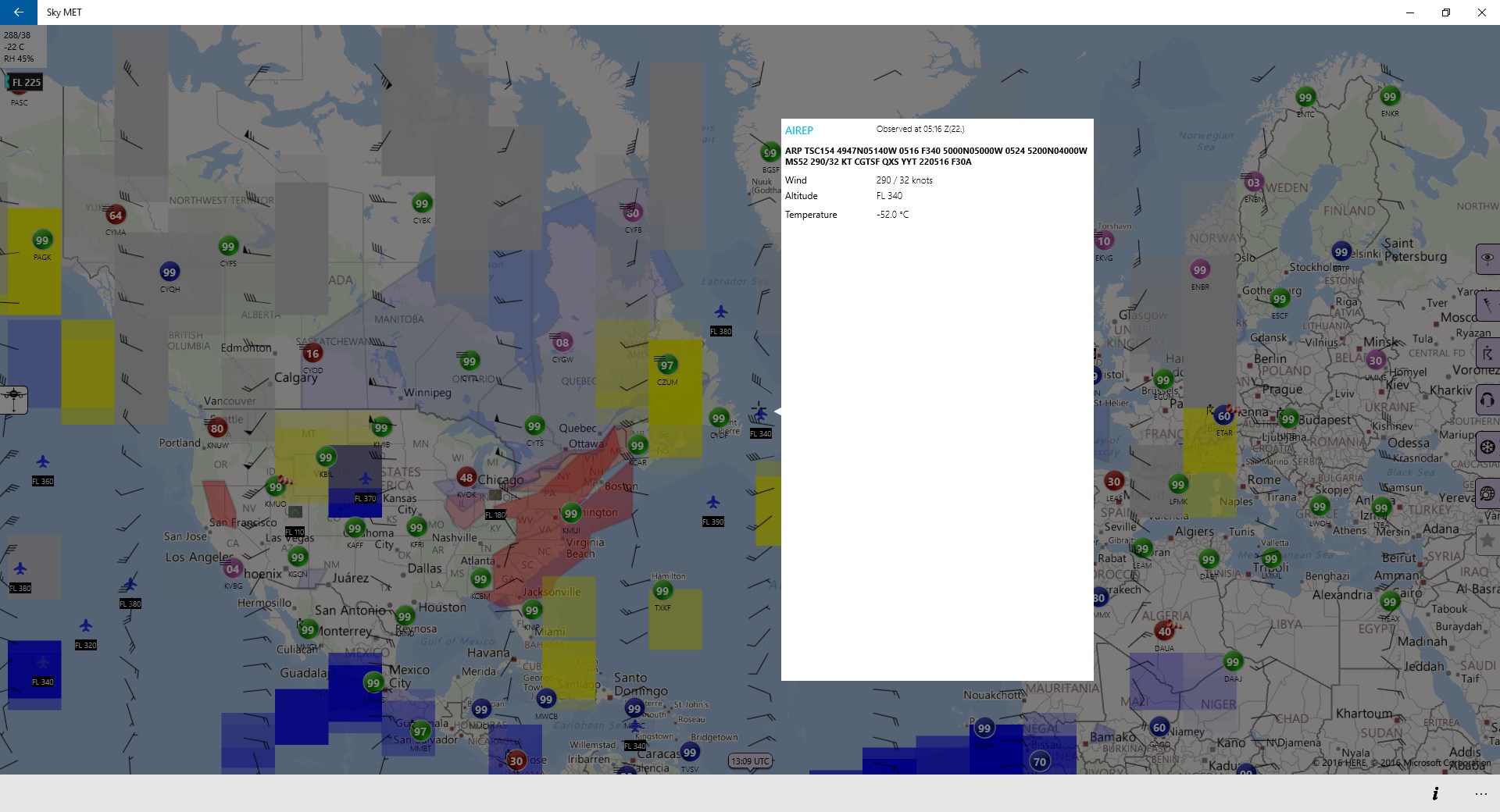Viewport: 1500px width, 812px height.
Task: Select the KNUW station marker
Action: pyautogui.click(x=217, y=429)
